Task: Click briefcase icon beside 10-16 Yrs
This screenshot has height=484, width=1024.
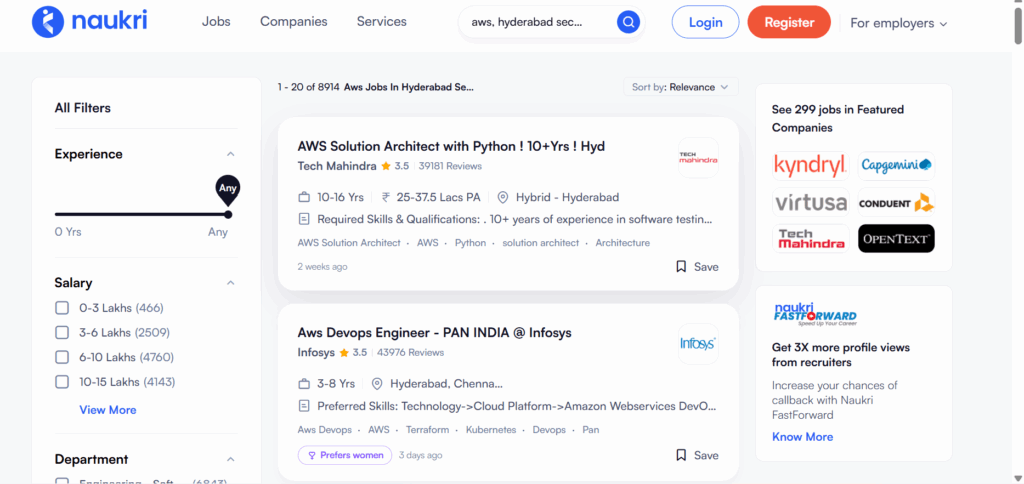Action: click(x=304, y=197)
